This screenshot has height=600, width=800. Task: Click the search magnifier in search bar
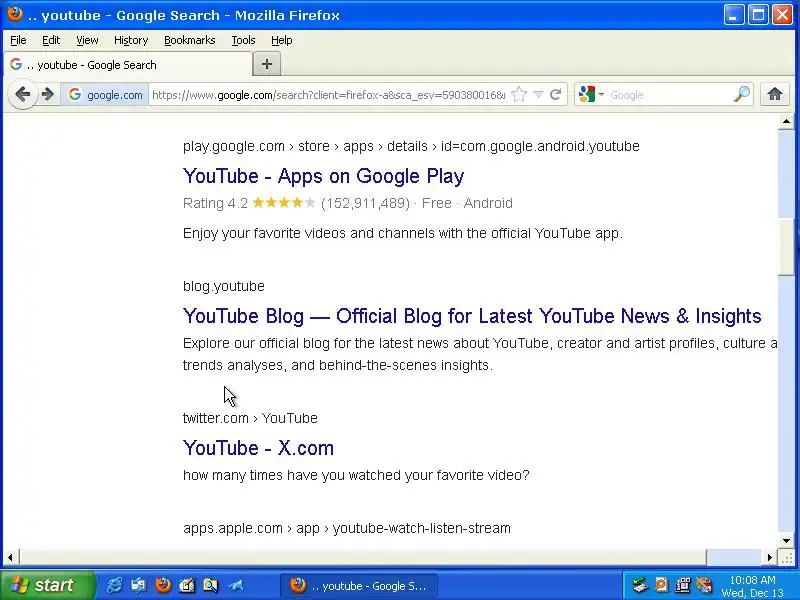pyautogui.click(x=742, y=94)
